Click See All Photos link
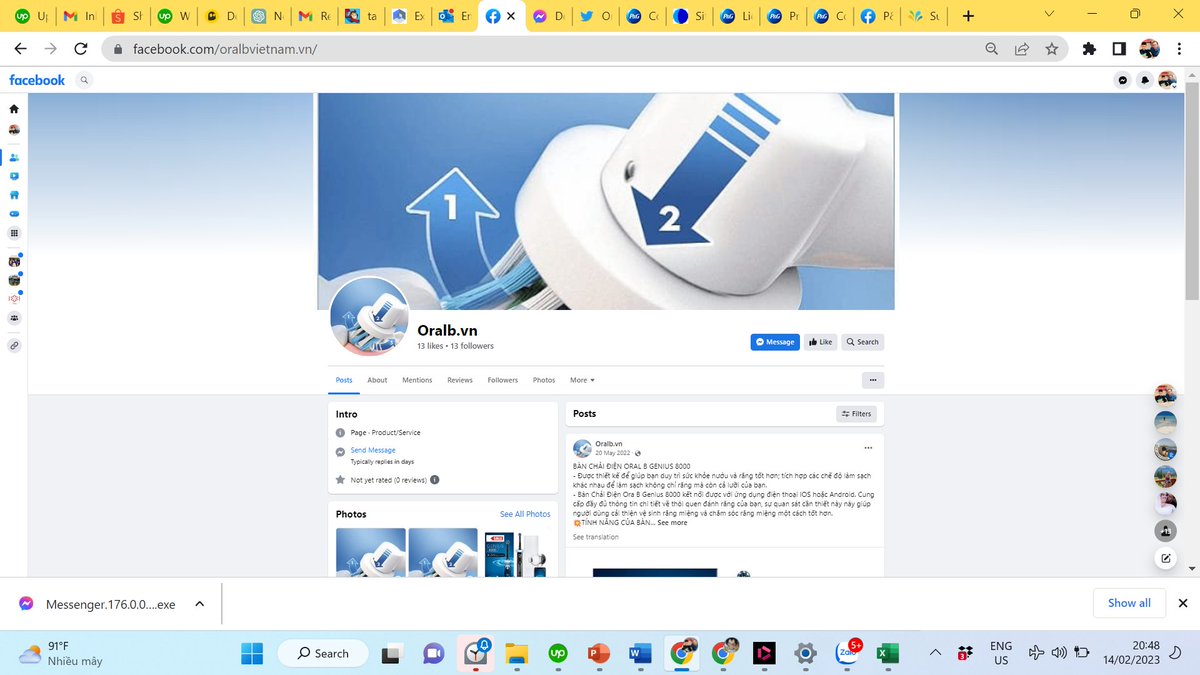Viewport: 1200px width, 675px height. 525,514
